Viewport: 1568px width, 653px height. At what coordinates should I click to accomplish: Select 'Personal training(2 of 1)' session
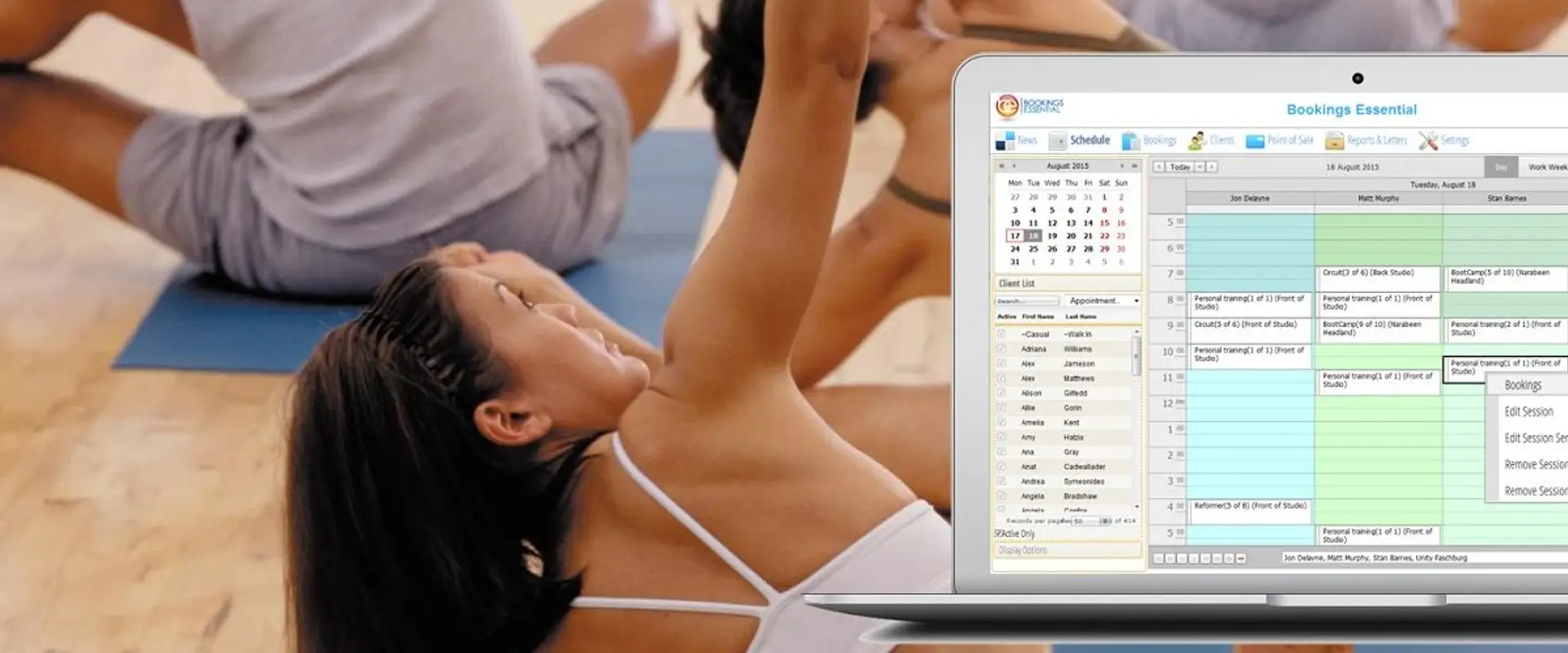(x=1507, y=329)
